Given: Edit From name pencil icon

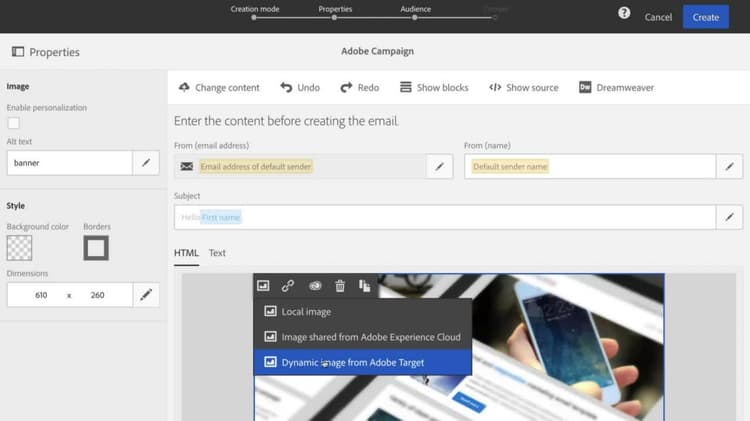Looking at the screenshot, I should [x=729, y=166].
